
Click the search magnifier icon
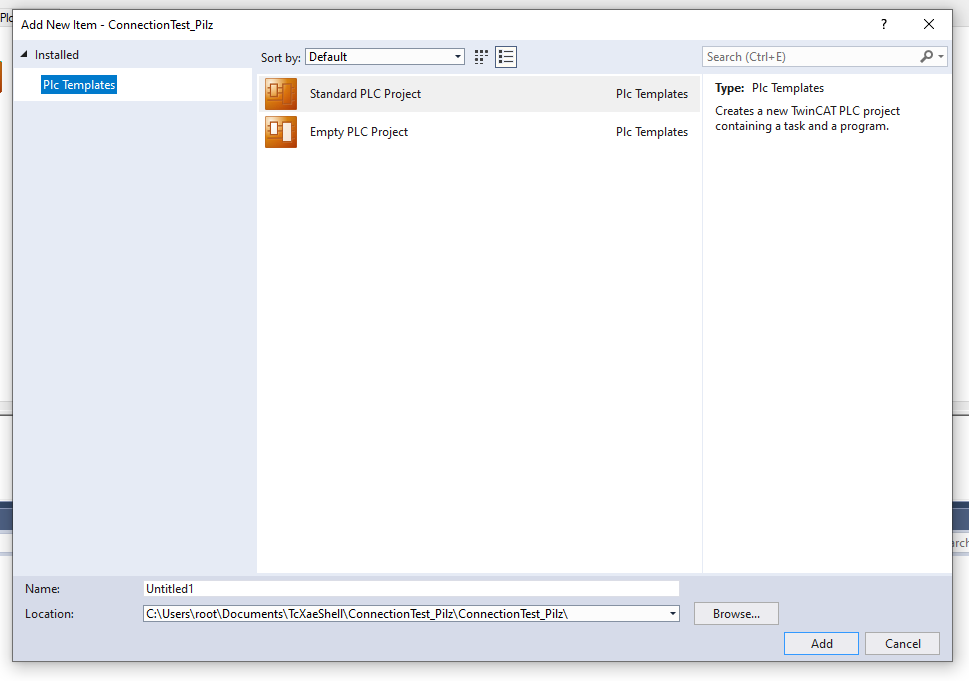[x=926, y=56]
